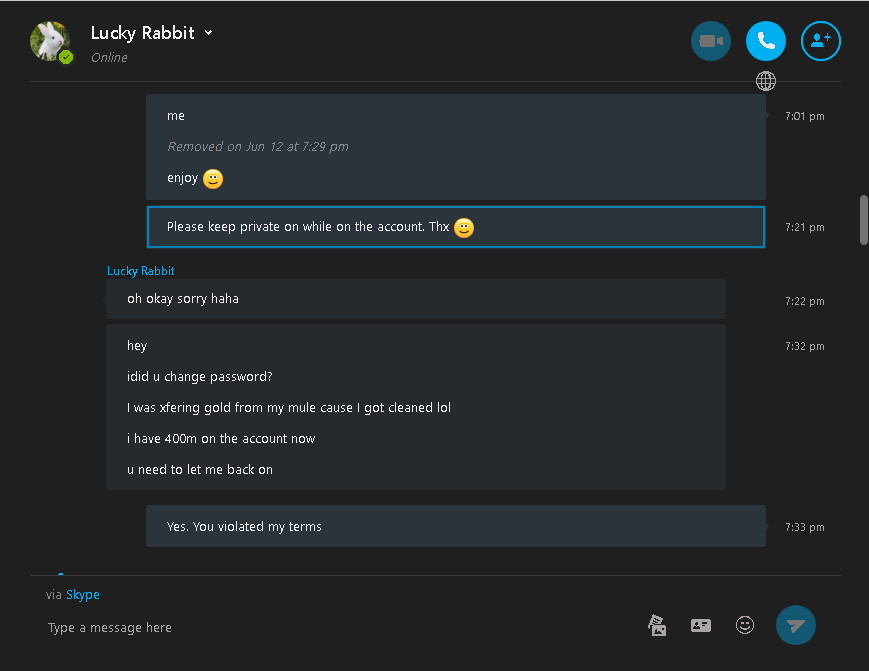Start a video call with Lucky Rabbit
Screen dimensions: 869x671
[710, 41]
